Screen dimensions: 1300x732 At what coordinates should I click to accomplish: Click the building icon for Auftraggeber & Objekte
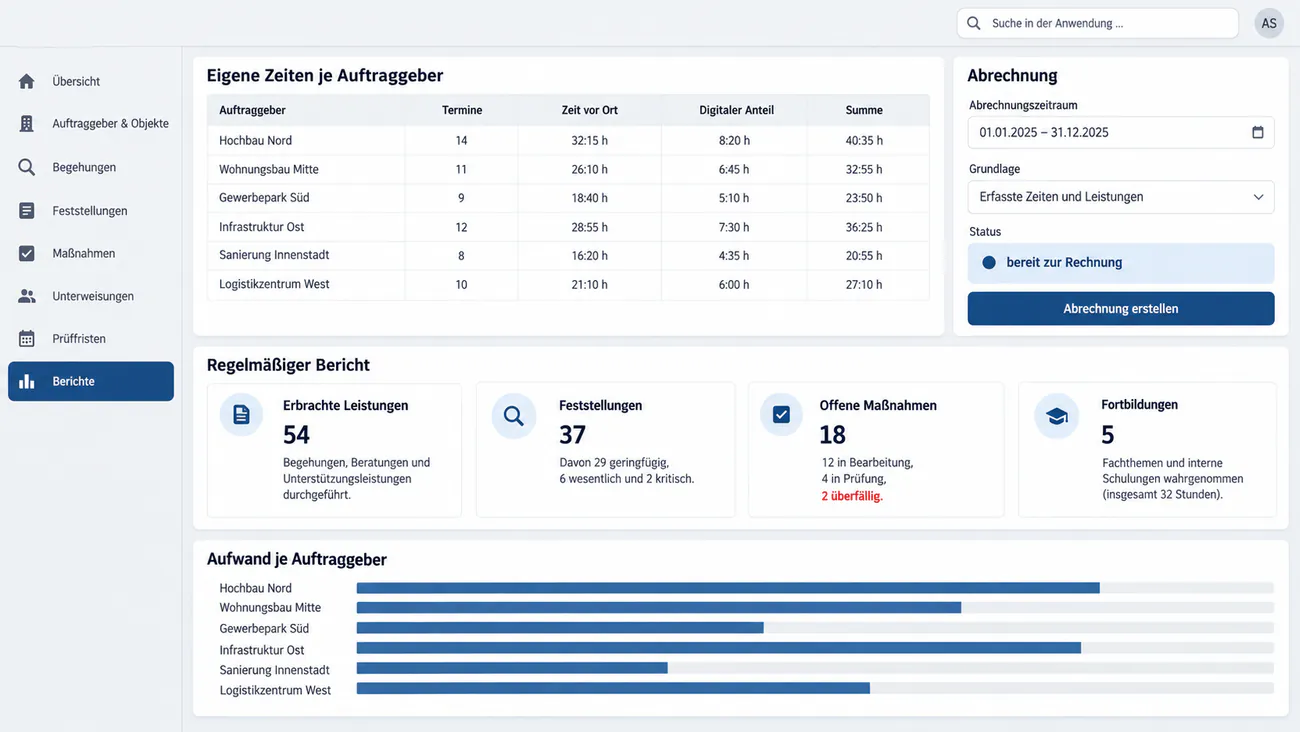[x=27, y=124]
